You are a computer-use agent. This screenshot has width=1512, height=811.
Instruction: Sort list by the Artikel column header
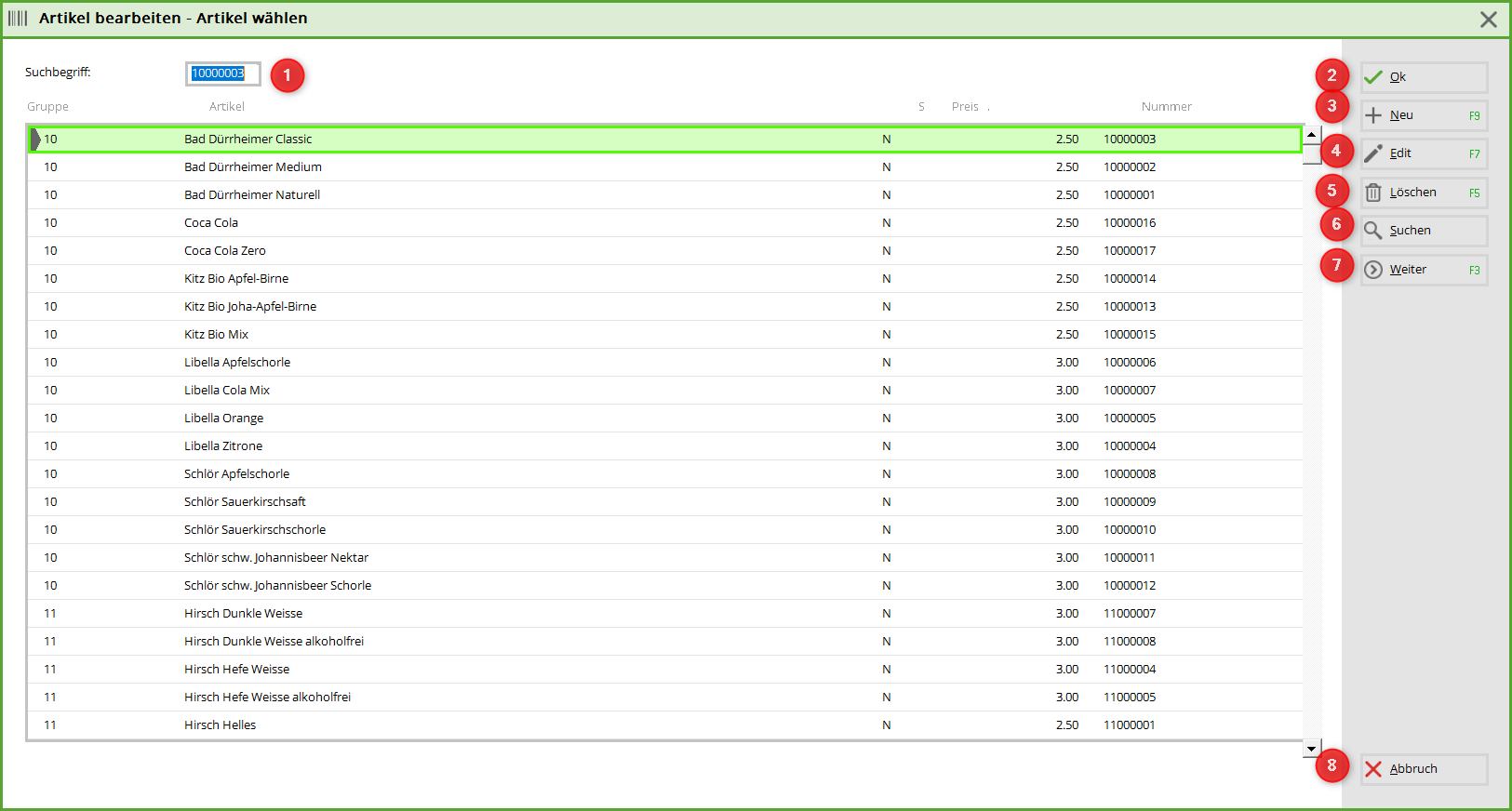226,107
